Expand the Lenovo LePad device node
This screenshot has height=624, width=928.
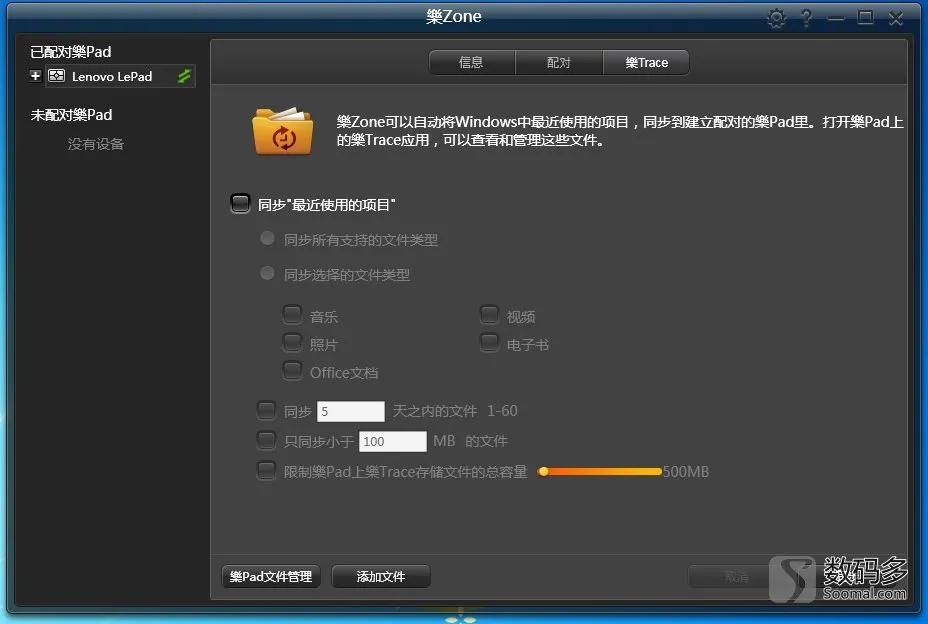[x=36, y=76]
